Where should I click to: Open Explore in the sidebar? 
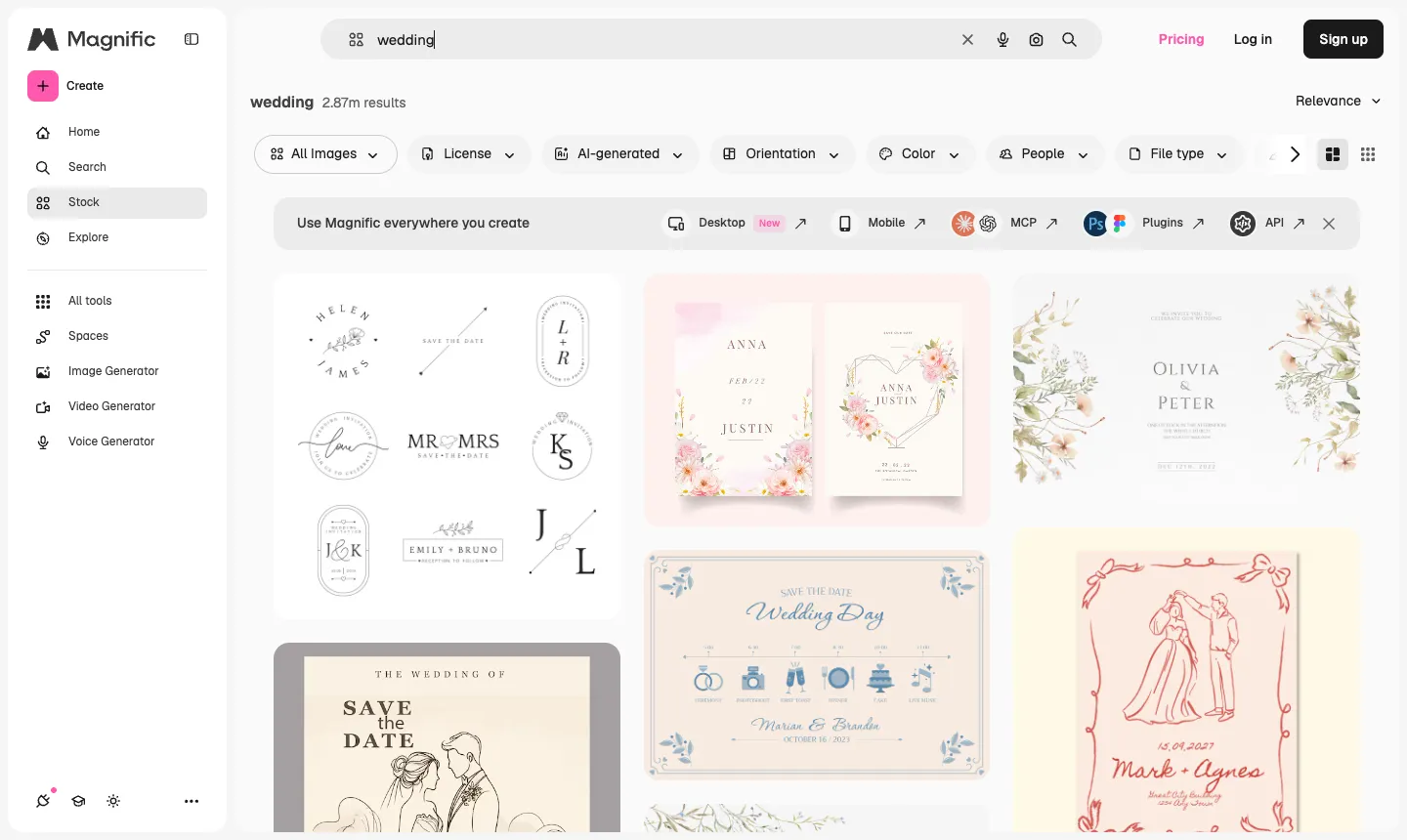(117, 237)
